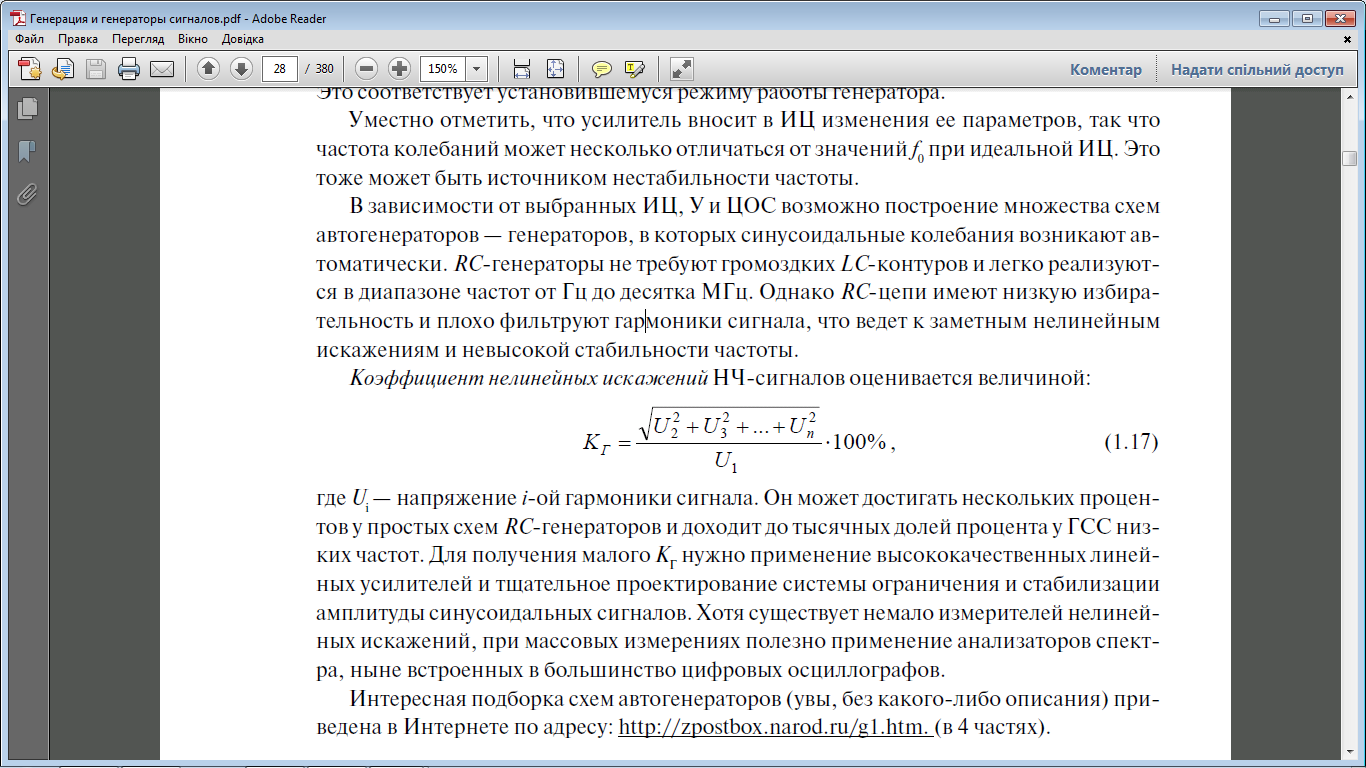Click the vertical scrollbar thumb
This screenshot has height=768, width=1366.
pyautogui.click(x=1350, y=159)
